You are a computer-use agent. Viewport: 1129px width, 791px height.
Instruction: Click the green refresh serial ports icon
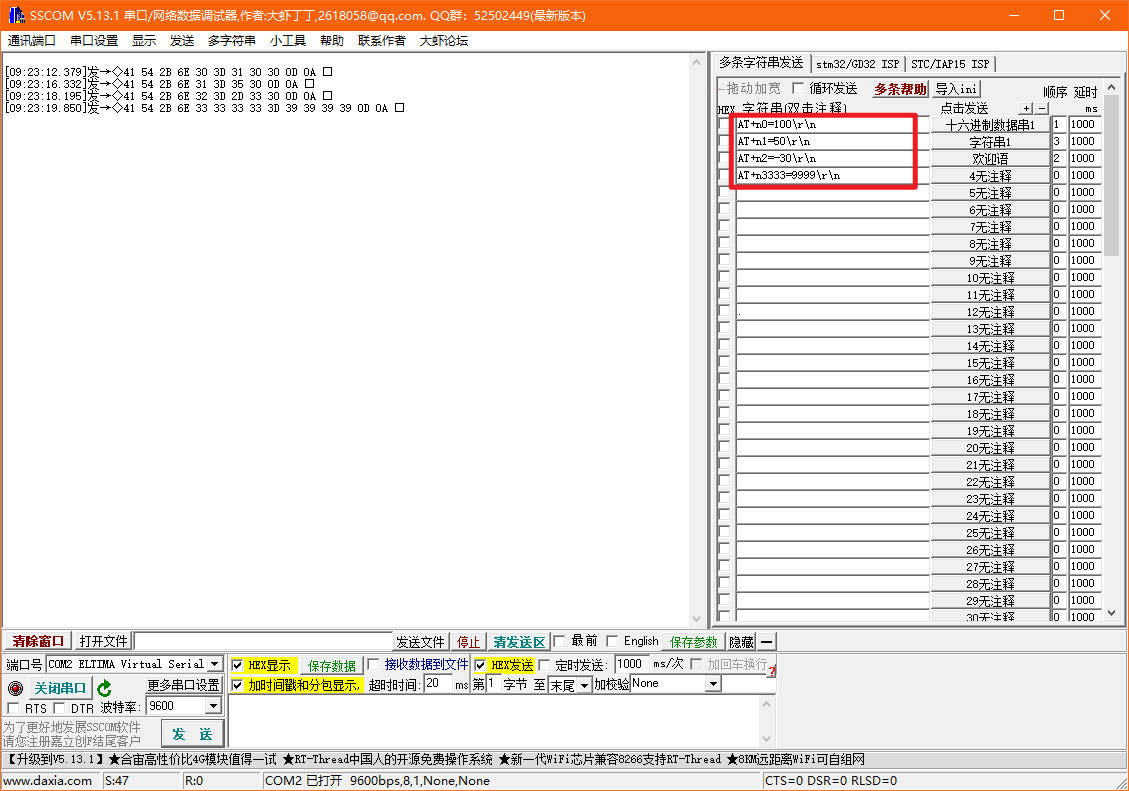click(x=104, y=688)
